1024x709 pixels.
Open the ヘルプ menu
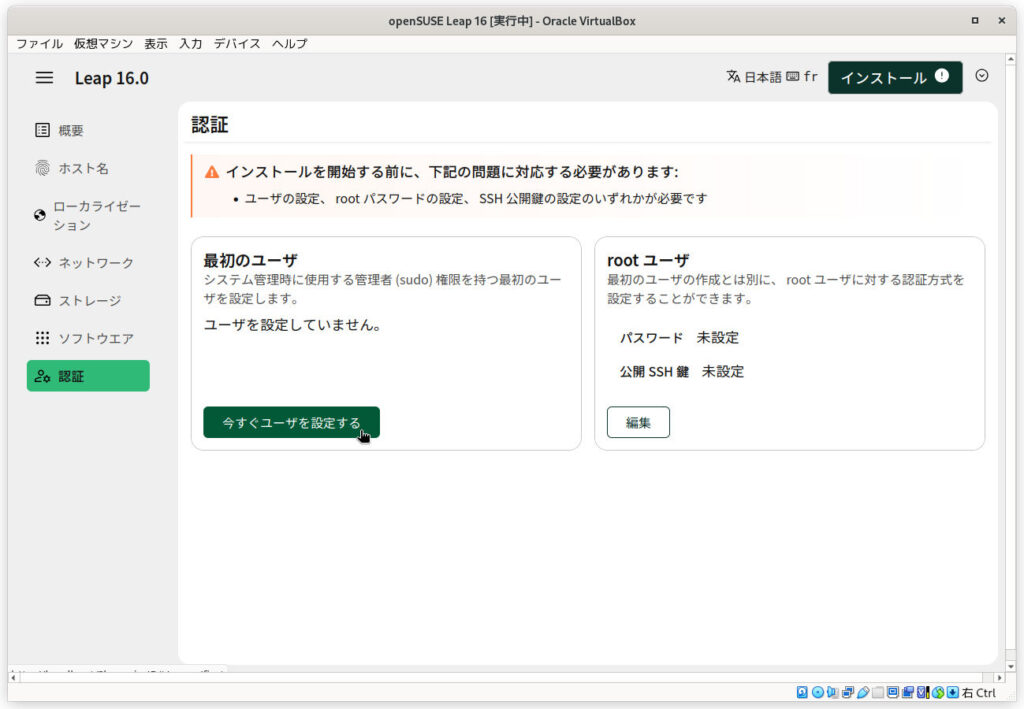click(289, 43)
